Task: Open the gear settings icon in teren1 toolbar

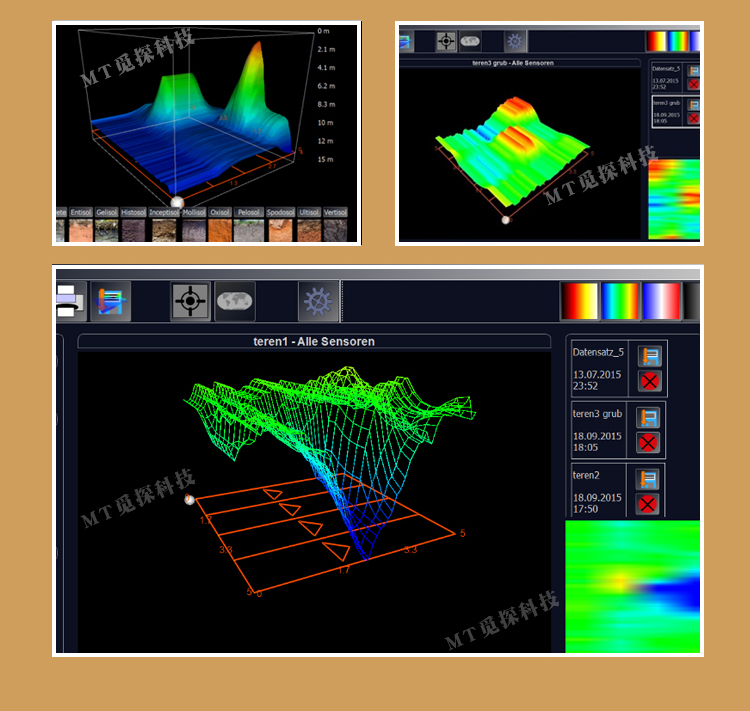Action: coord(317,301)
